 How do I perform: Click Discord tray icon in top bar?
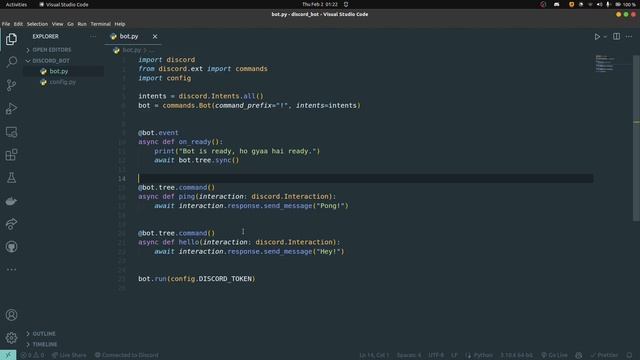[556, 4]
